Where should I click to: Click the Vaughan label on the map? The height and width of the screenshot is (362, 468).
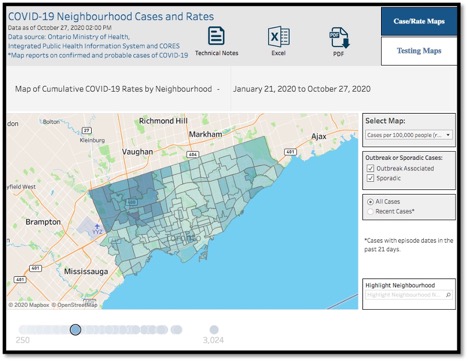point(137,152)
